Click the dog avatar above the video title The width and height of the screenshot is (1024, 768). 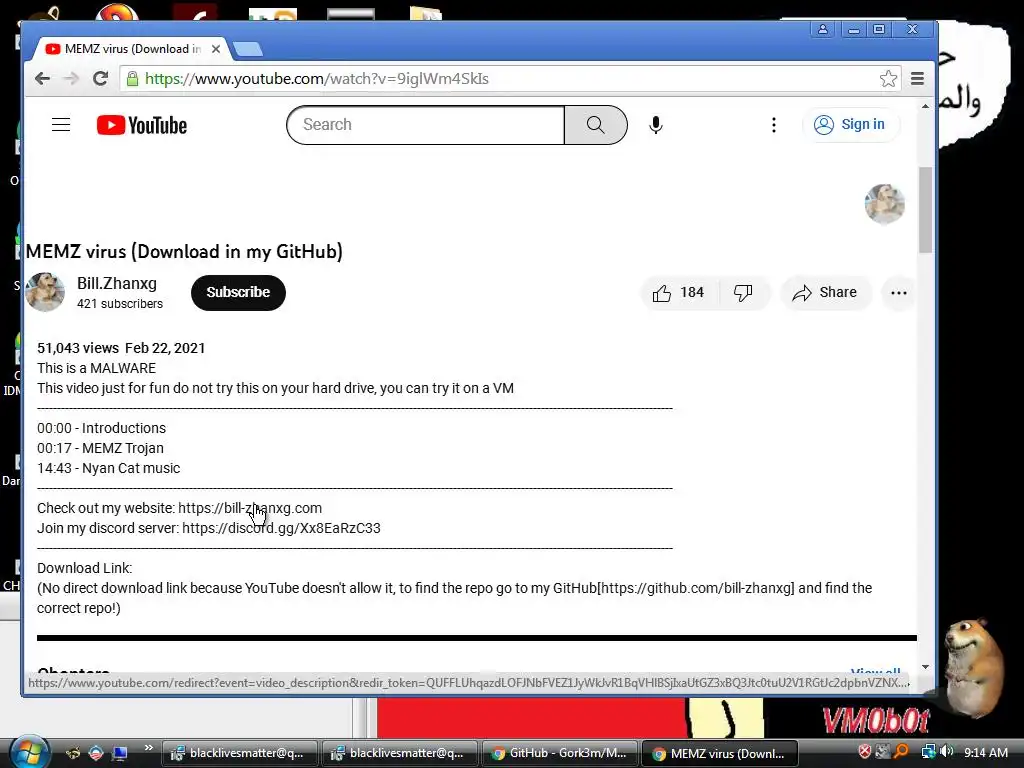[x=884, y=204]
